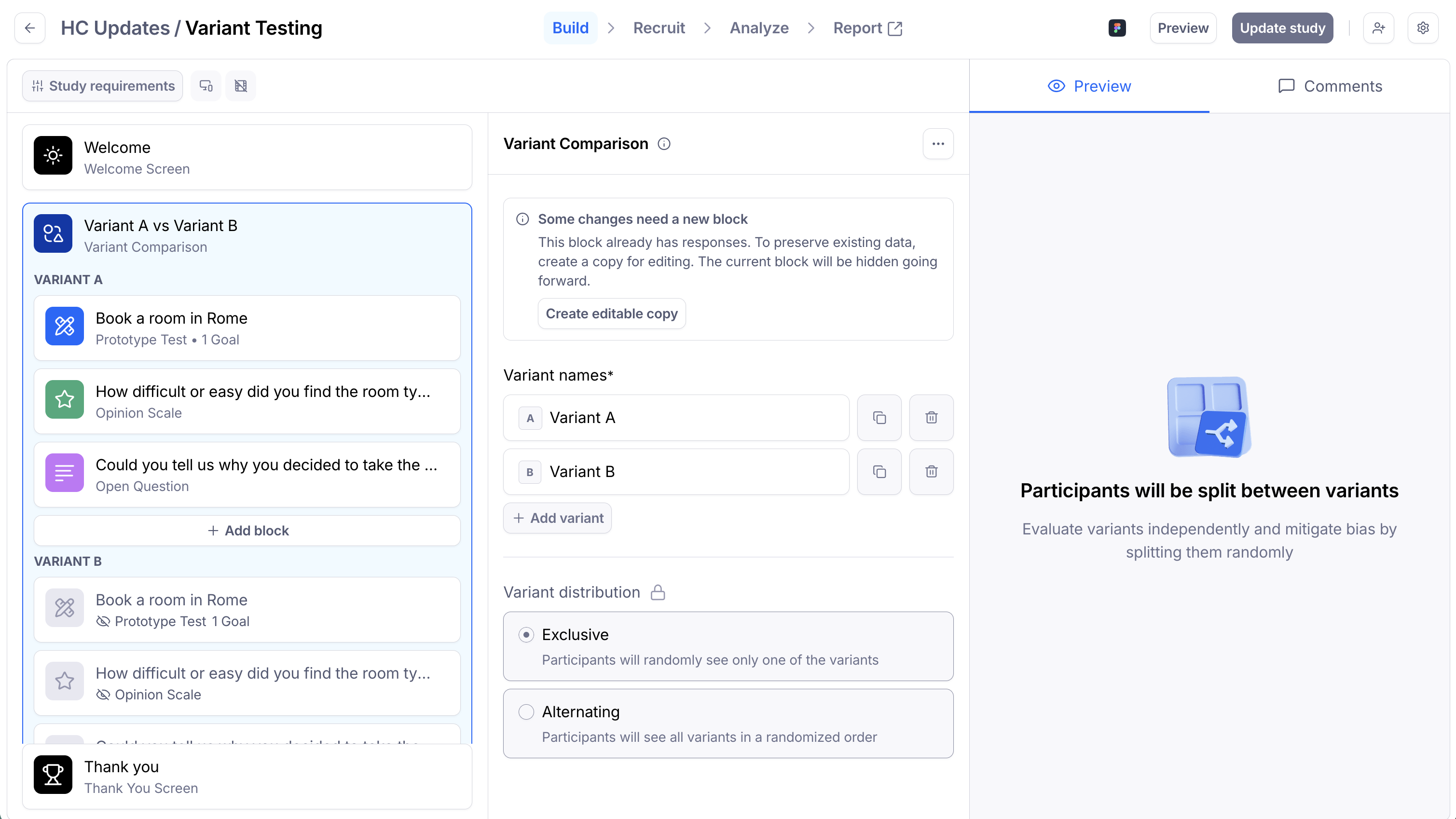Viewport: 1456px width, 819px height.
Task: Click the greyed star icon in Variant B
Action: [65, 681]
